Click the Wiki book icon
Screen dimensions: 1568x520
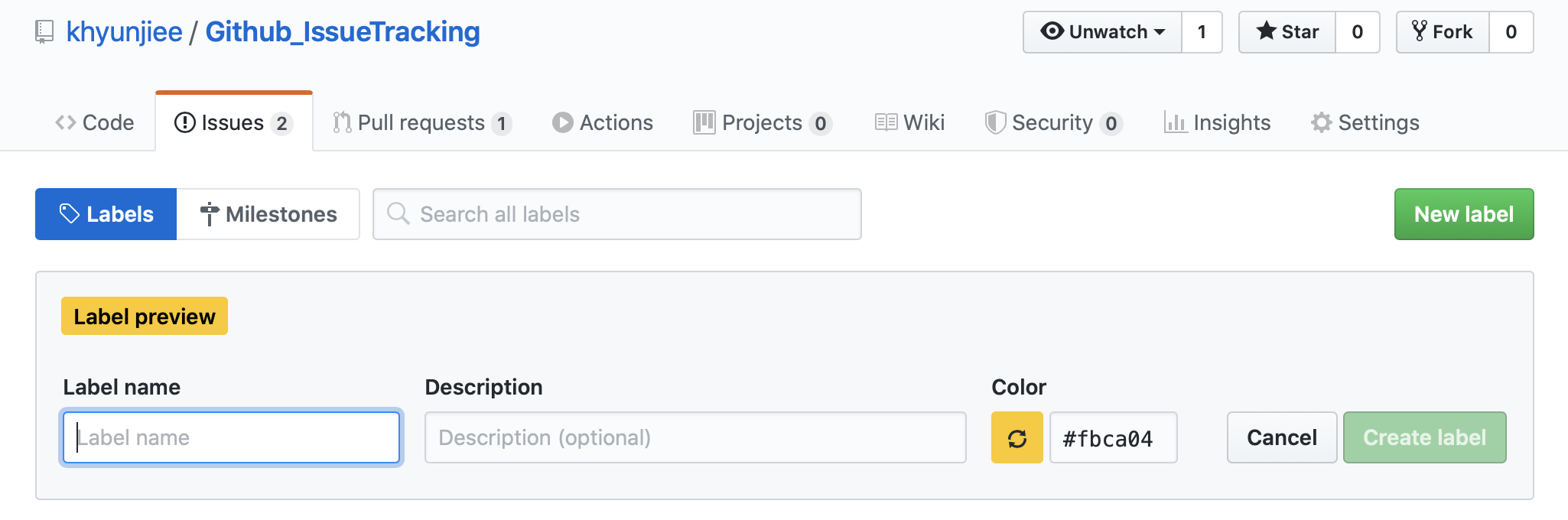pyautogui.click(x=886, y=122)
